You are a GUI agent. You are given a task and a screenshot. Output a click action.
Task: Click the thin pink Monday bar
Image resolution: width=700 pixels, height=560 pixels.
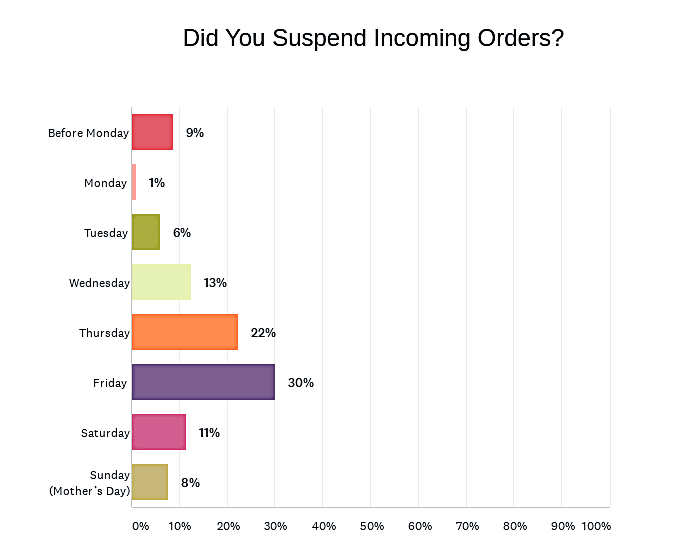(134, 182)
